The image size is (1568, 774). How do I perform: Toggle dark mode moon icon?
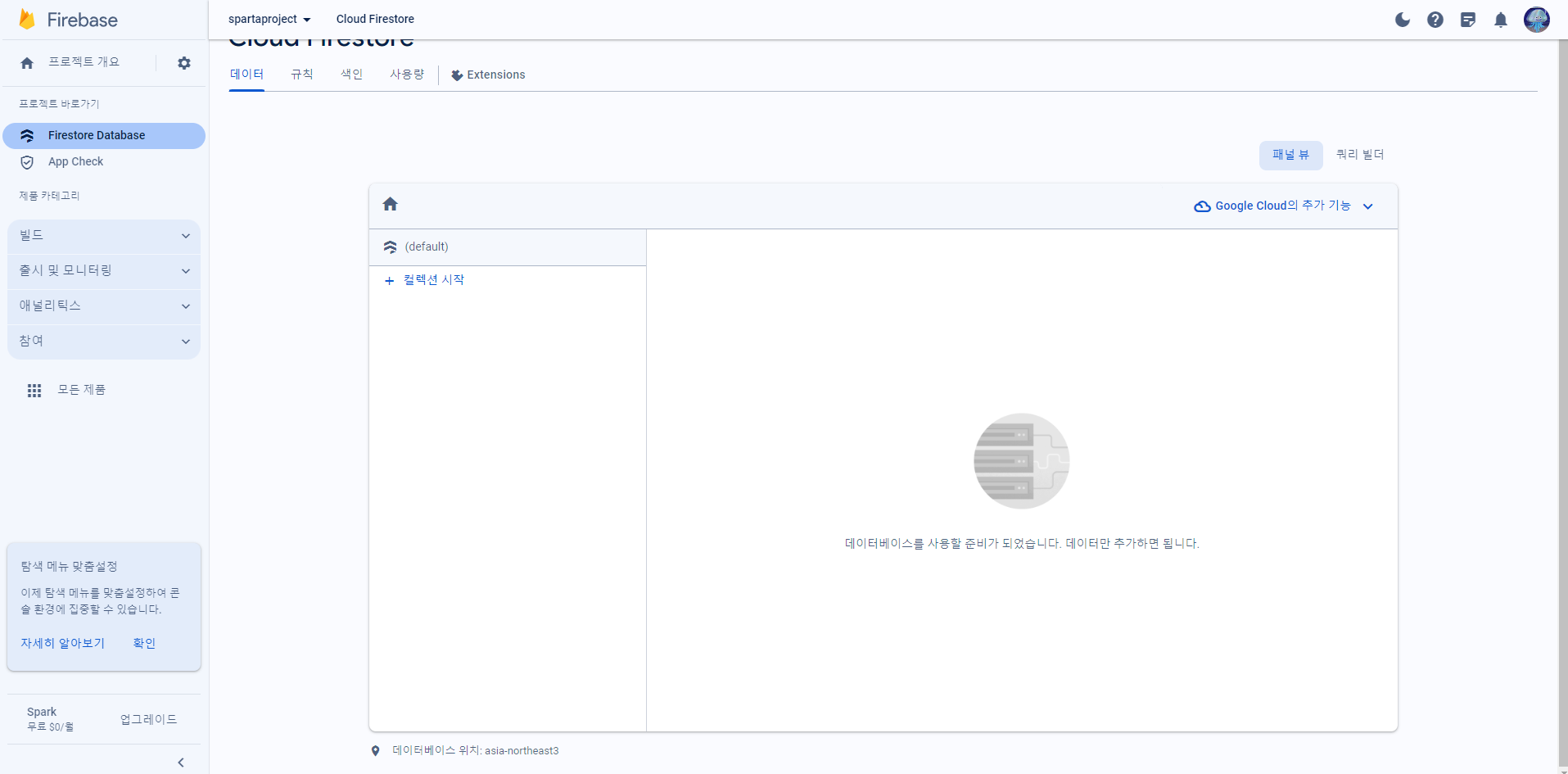1403,20
